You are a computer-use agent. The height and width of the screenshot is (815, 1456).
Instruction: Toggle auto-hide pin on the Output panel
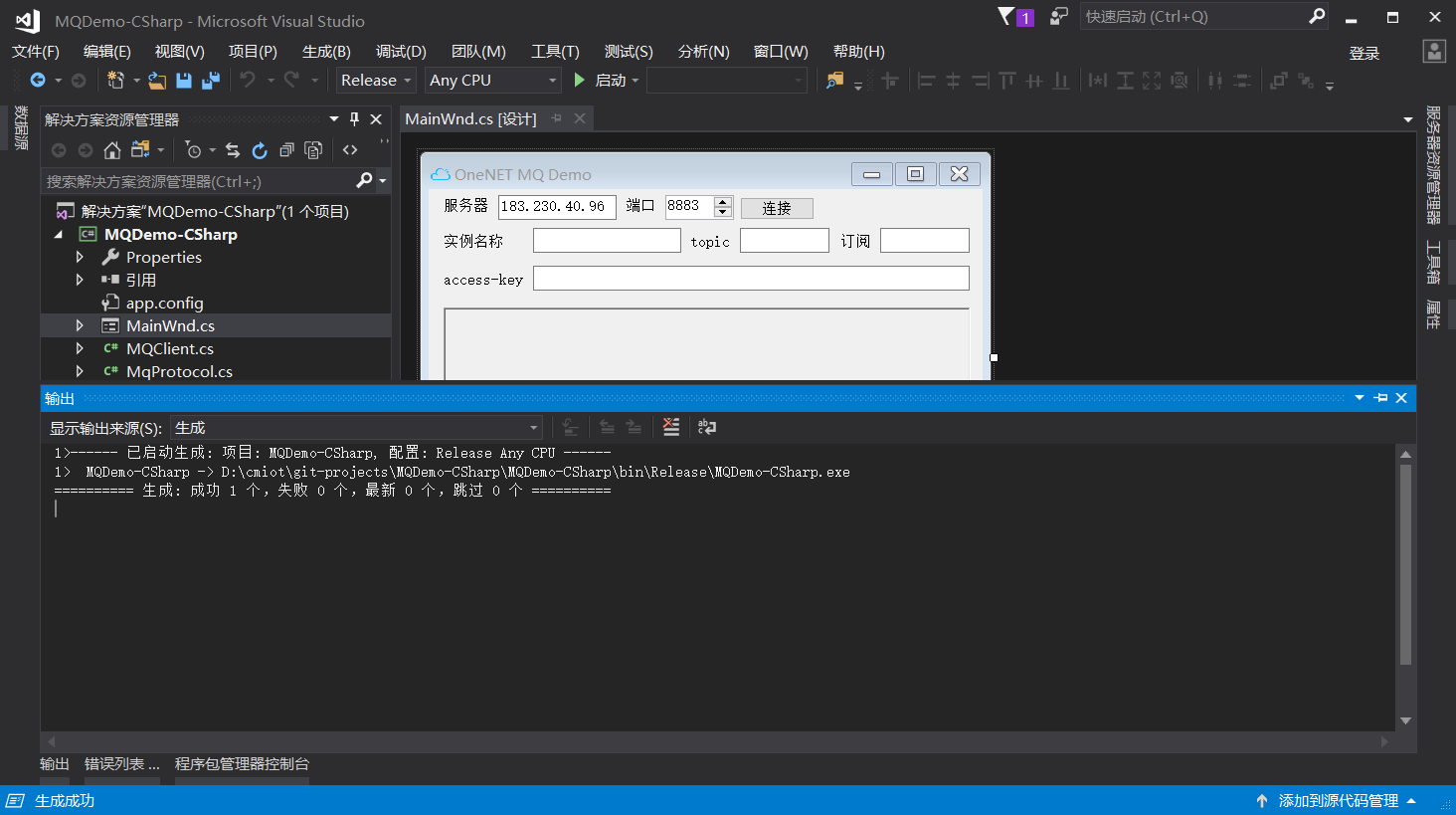[x=1380, y=398]
